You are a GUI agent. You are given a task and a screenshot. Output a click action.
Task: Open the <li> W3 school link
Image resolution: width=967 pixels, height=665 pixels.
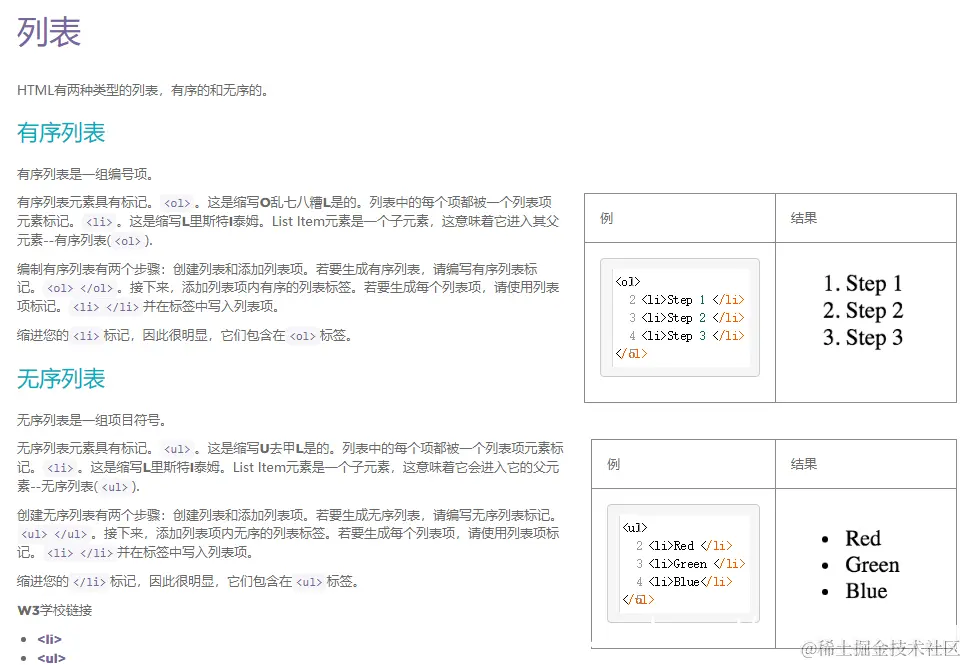pyautogui.click(x=50, y=638)
